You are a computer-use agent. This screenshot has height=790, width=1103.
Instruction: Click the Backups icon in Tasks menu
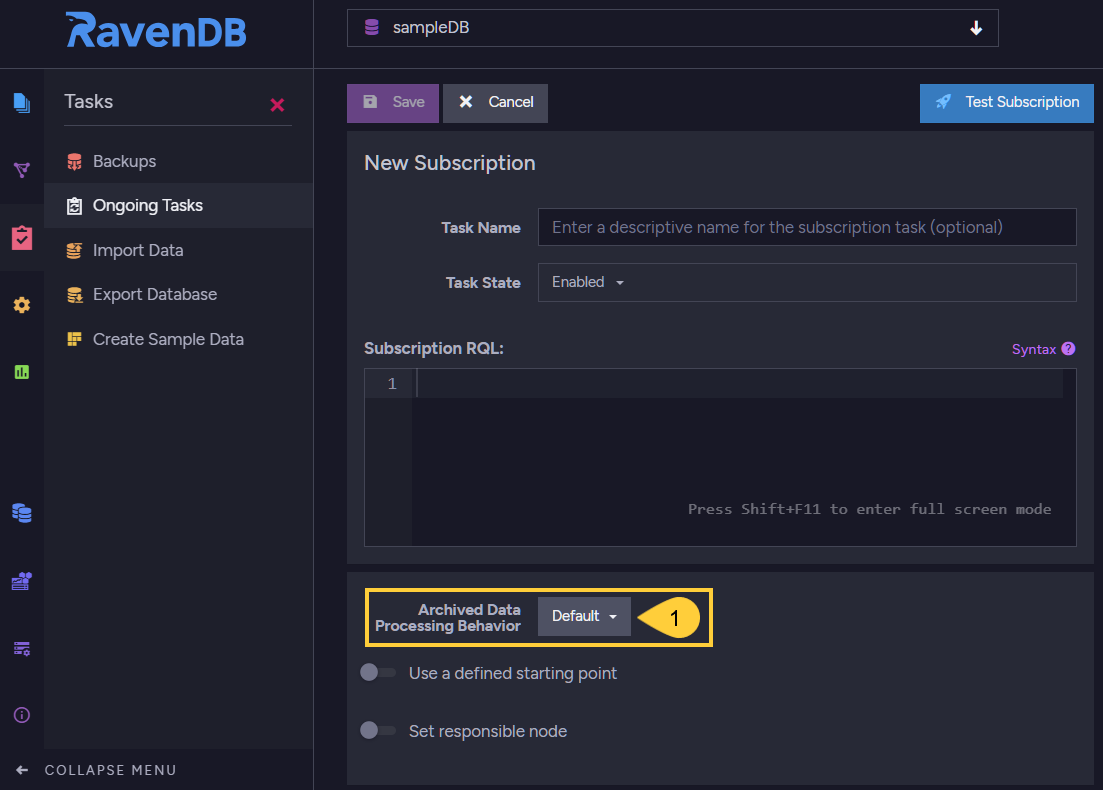74,162
